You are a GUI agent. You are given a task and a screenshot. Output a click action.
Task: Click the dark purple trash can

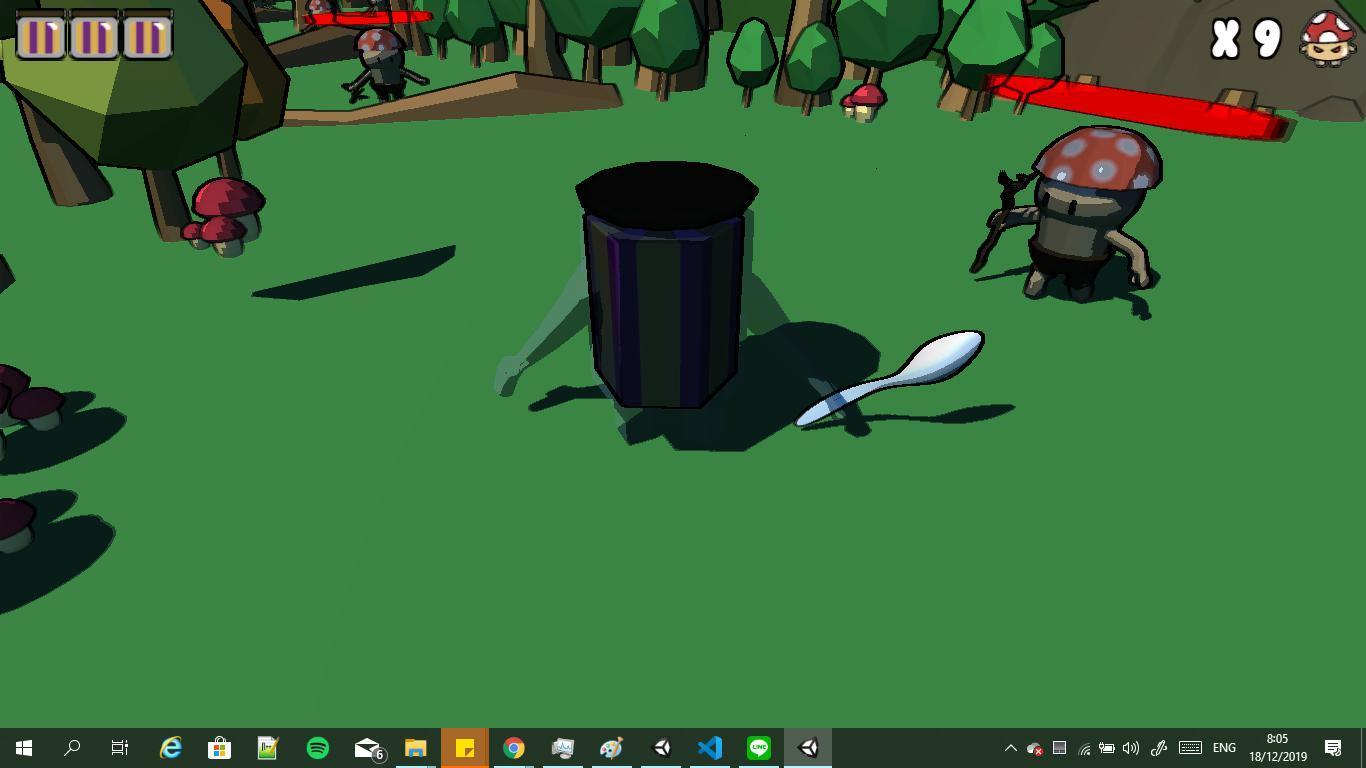click(x=665, y=285)
